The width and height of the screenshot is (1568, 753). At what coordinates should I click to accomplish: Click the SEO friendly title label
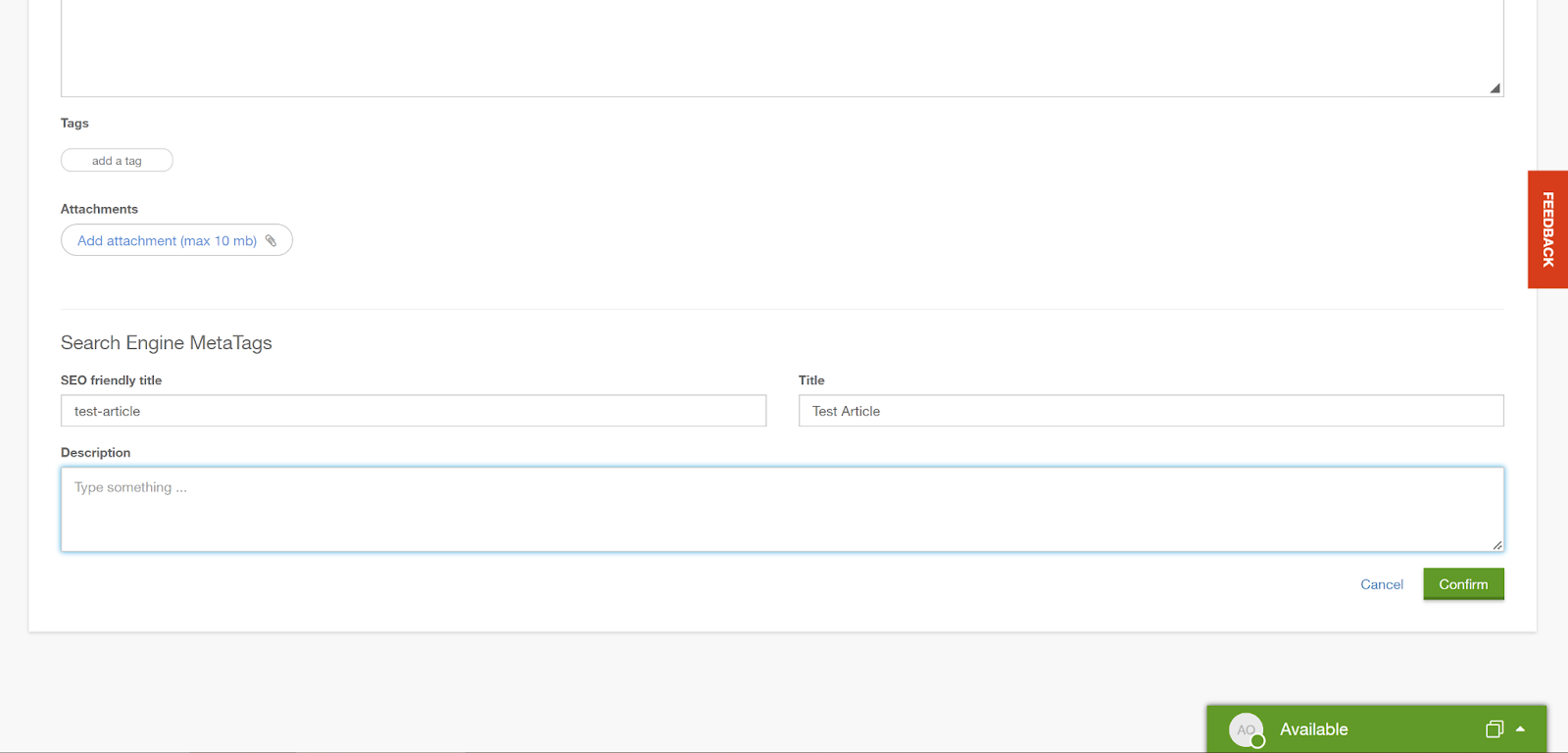[x=111, y=380]
